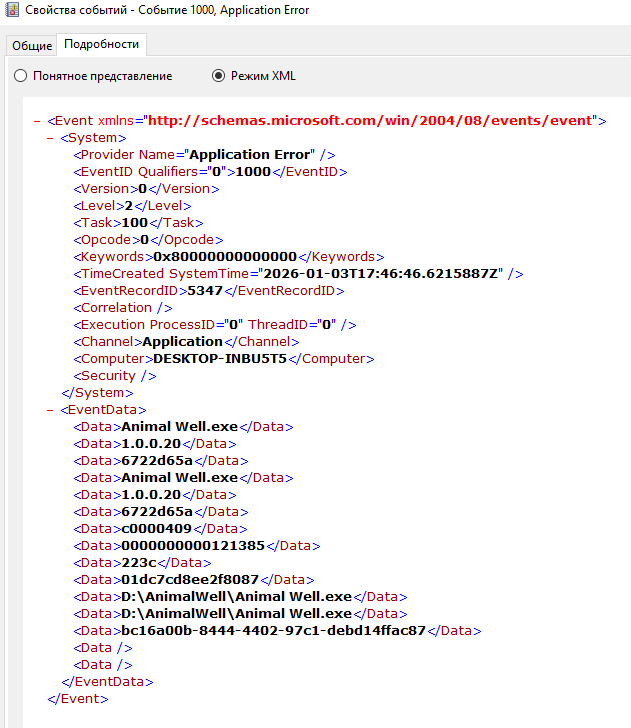Click Computer name DESKTOP-INBU5T5

tap(220, 359)
